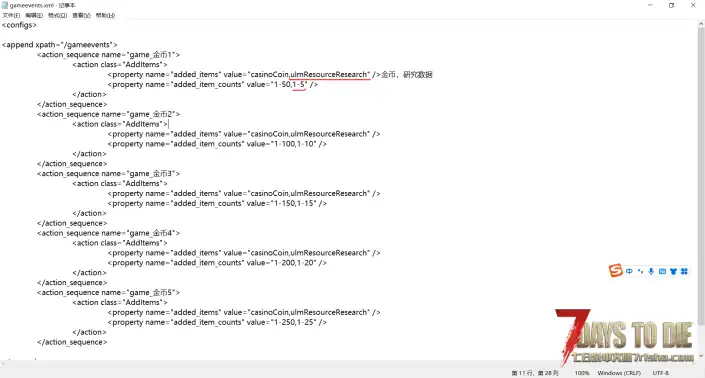This screenshot has height=378, width=705.
Task: Open the IME skin (shirt) icon
Action: 673,271
